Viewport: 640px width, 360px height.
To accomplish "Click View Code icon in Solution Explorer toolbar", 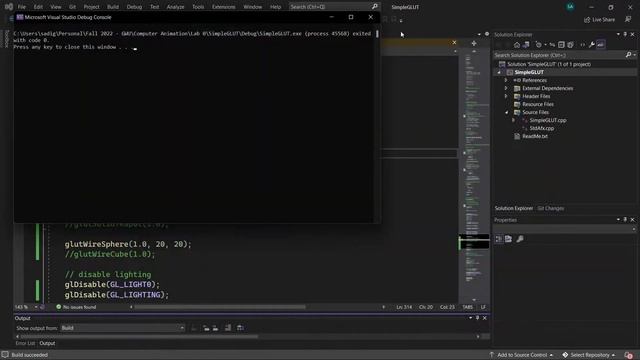I will (582, 45).
